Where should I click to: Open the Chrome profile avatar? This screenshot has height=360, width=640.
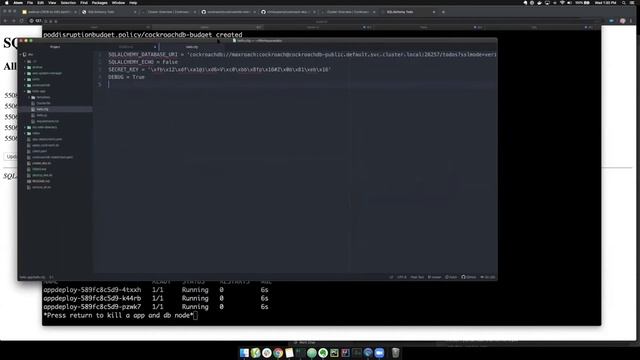tap(622, 21)
